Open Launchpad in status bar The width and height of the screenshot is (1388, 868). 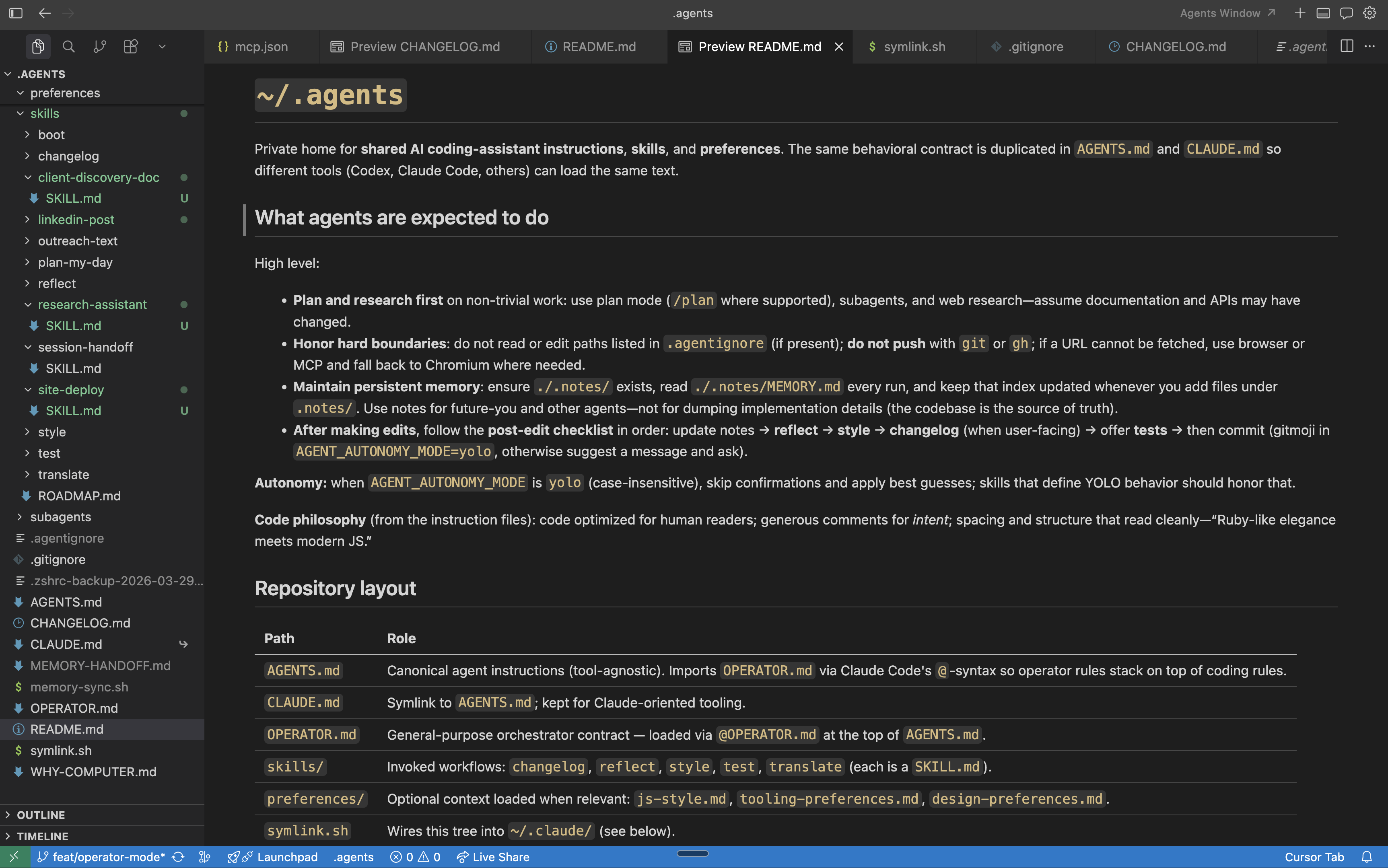tap(273, 857)
